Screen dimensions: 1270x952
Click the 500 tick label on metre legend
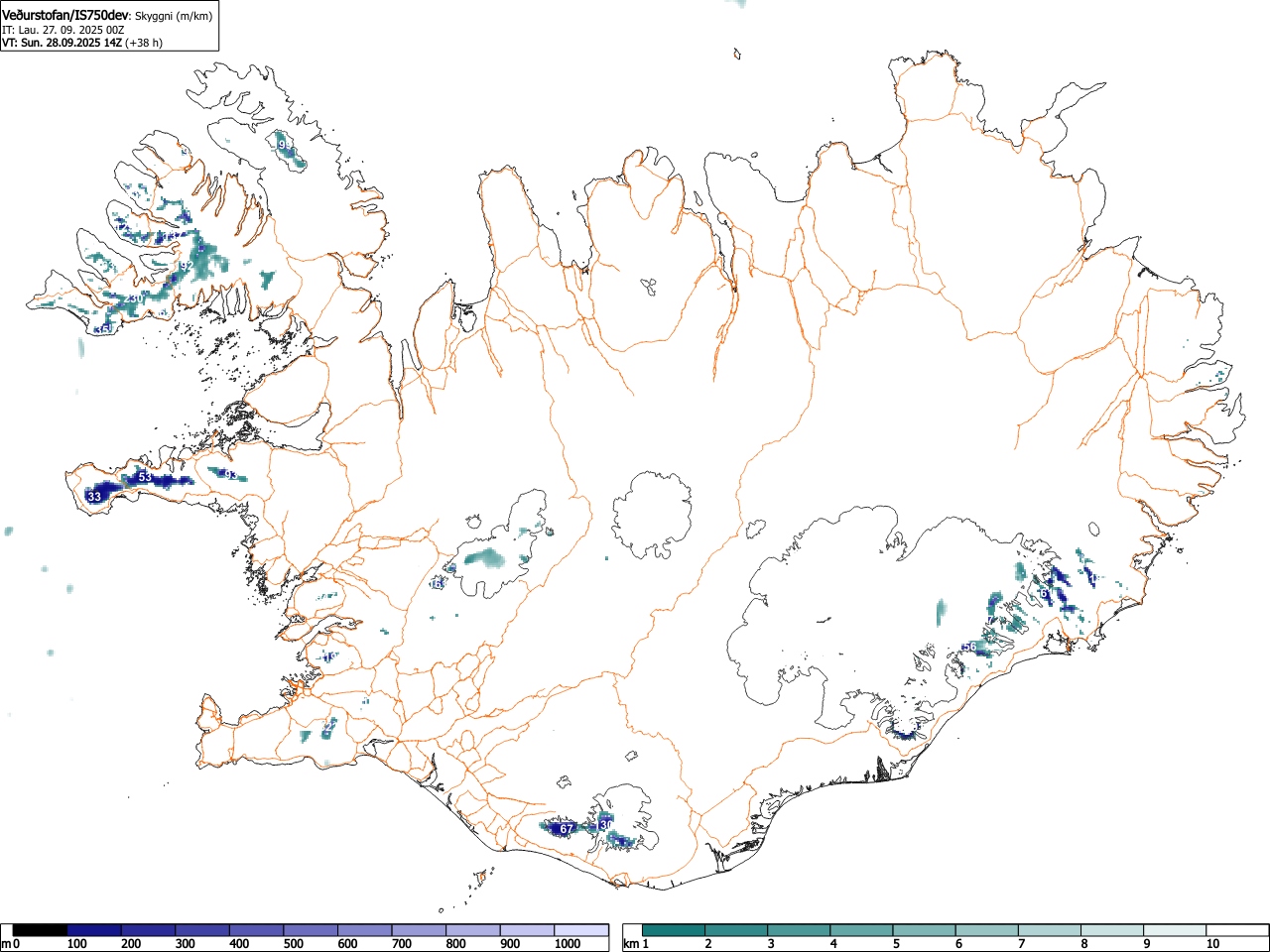coord(293,944)
